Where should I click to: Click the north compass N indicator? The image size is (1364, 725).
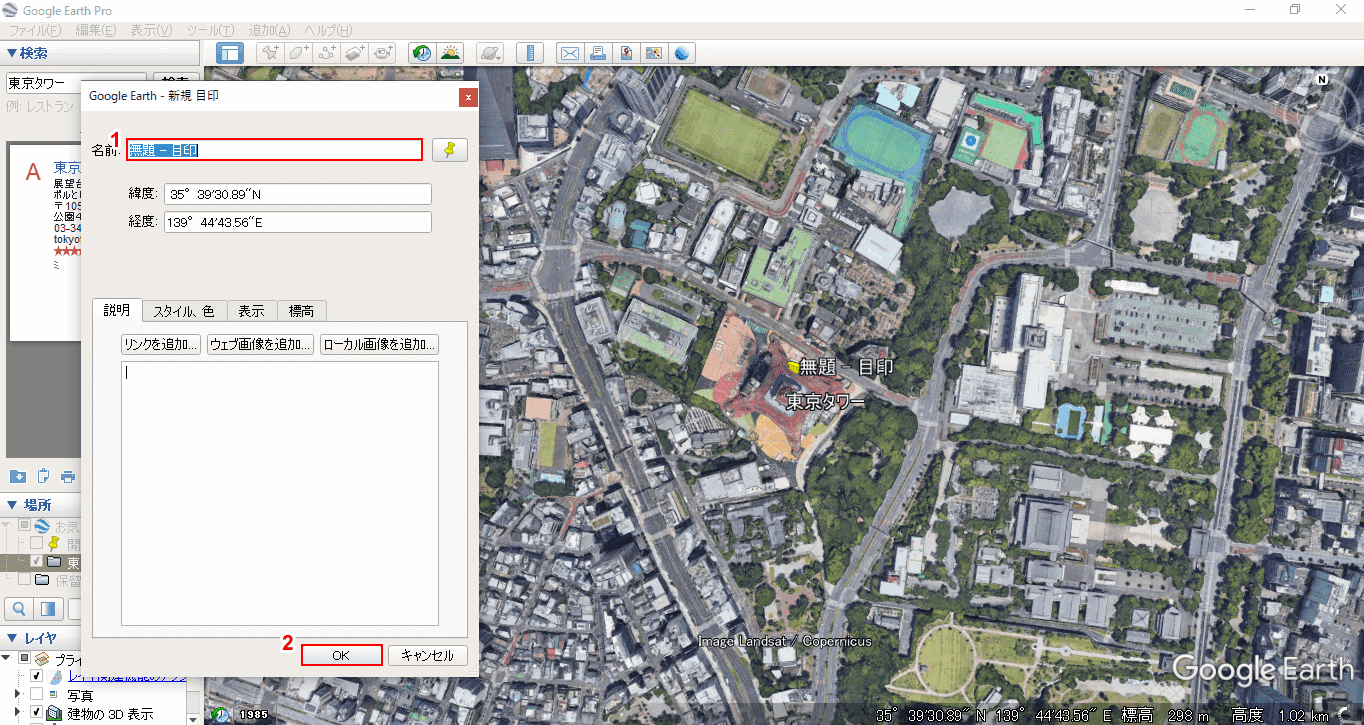tap(1322, 79)
